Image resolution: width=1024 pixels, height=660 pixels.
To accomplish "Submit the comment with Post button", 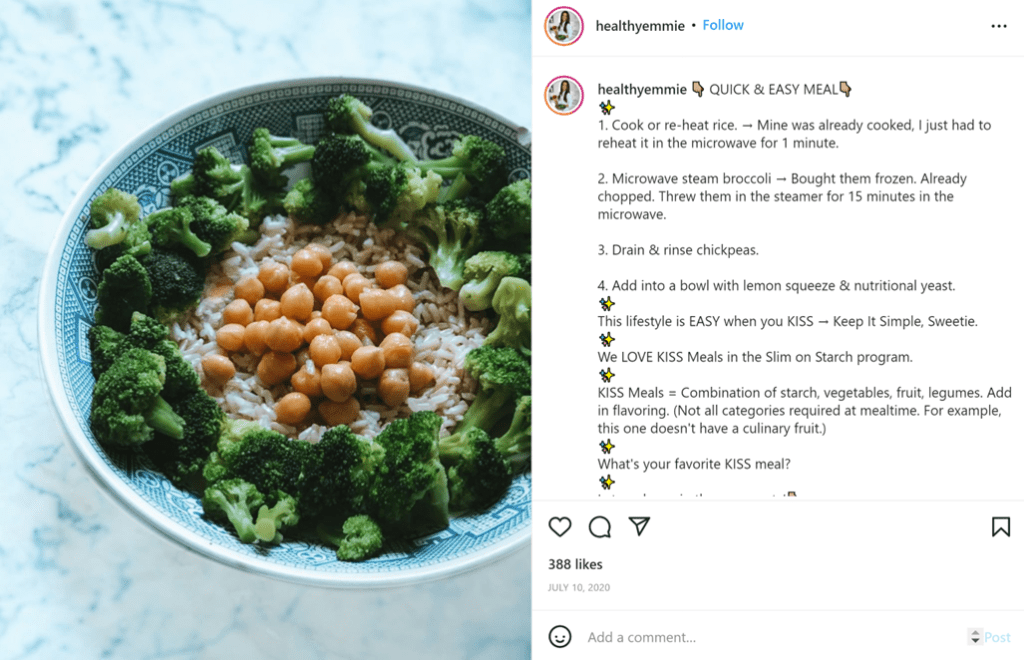I will [x=997, y=637].
